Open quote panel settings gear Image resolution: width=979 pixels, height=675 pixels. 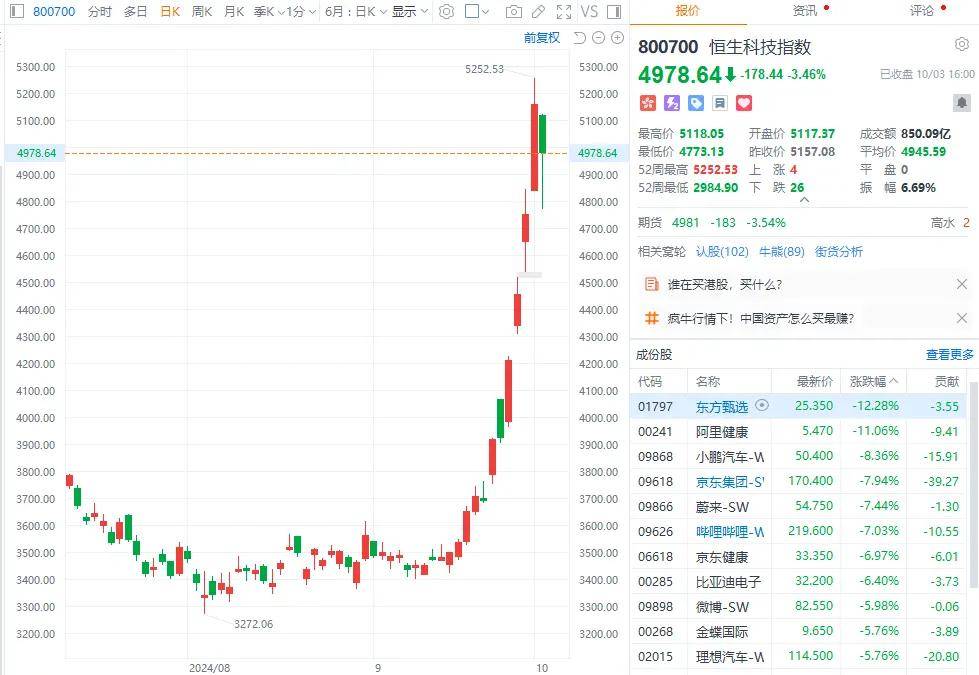961,45
